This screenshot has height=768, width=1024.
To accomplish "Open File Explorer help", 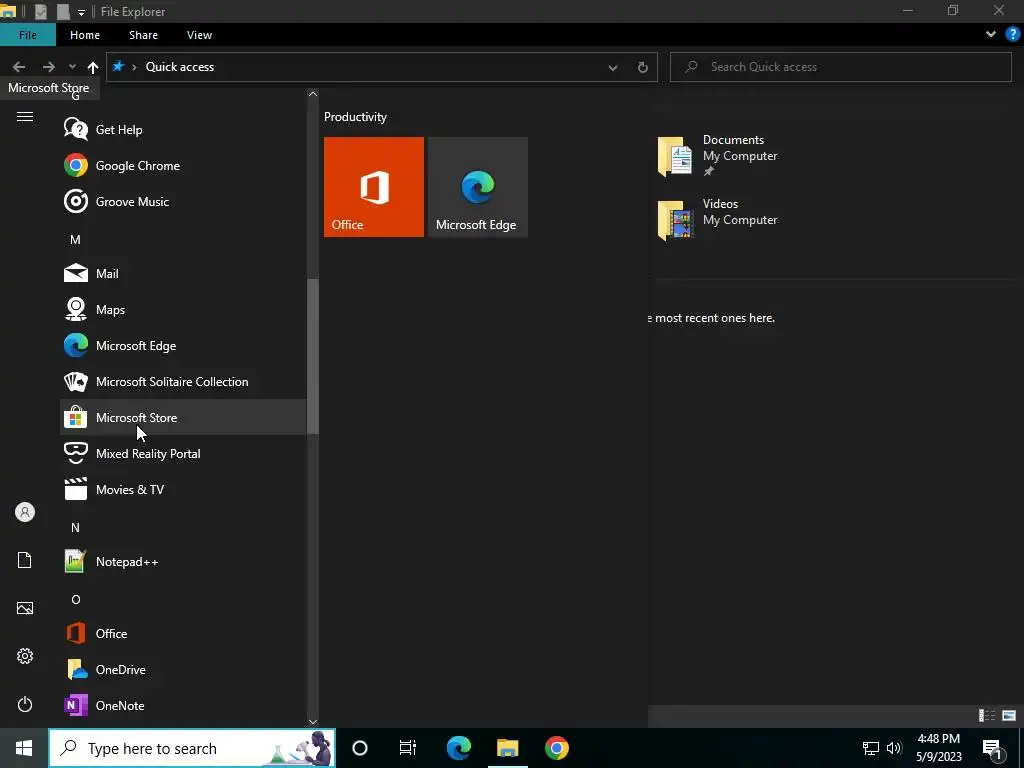I will click(1013, 35).
